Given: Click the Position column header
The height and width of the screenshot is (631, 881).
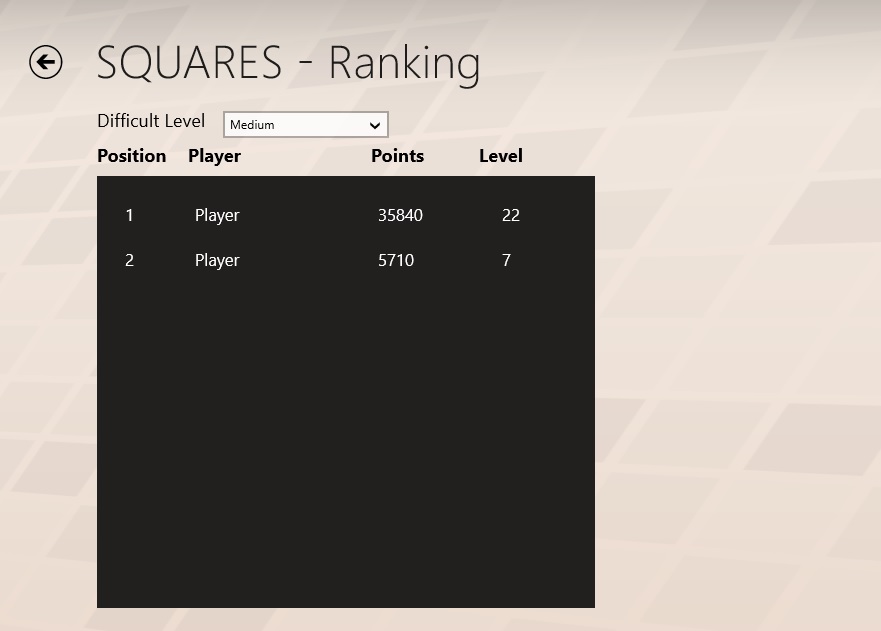Looking at the screenshot, I should pos(131,156).
